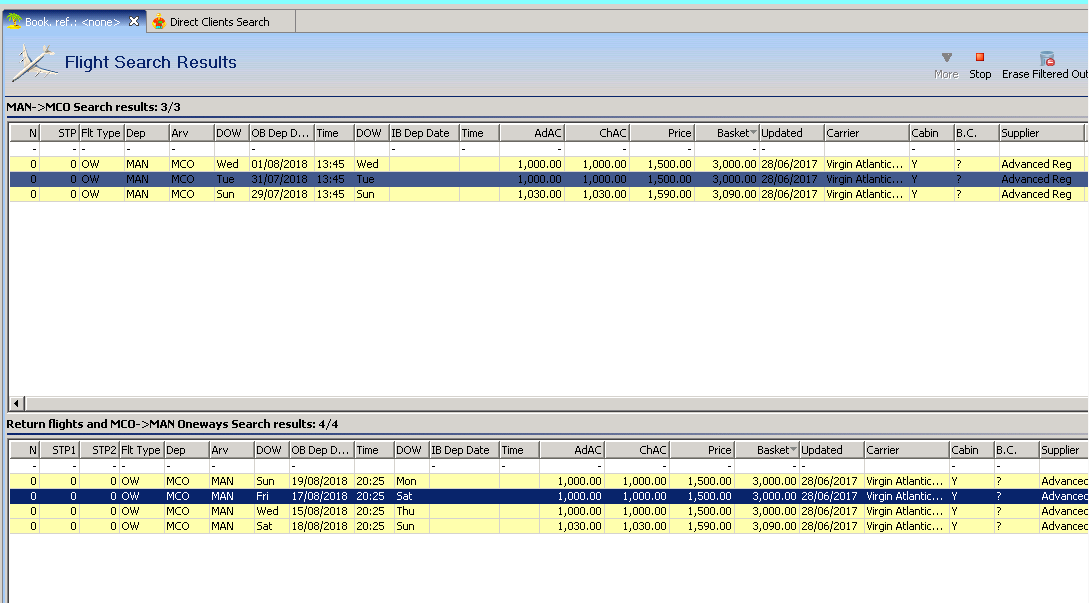This screenshot has height=603, width=1089.
Task: Select the 18/08/2018 Saturday return flight row
Action: [x=320, y=526]
